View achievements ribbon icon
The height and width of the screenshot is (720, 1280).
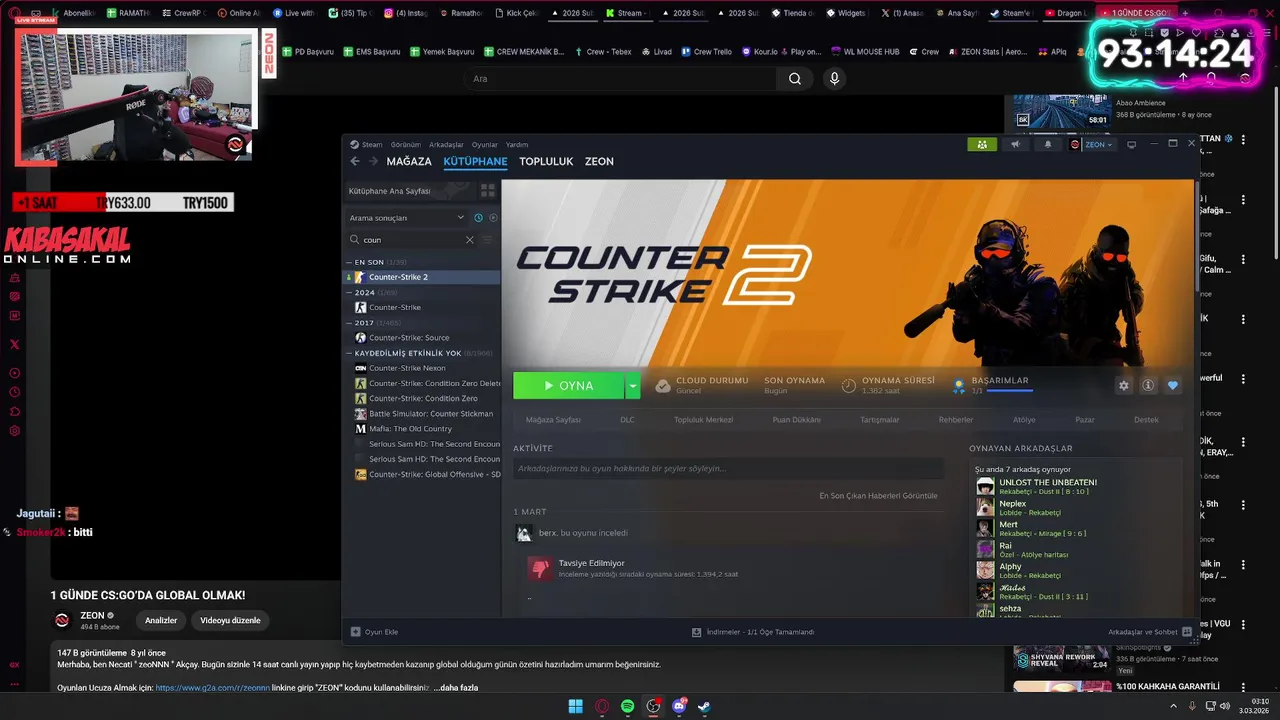[x=960, y=385]
